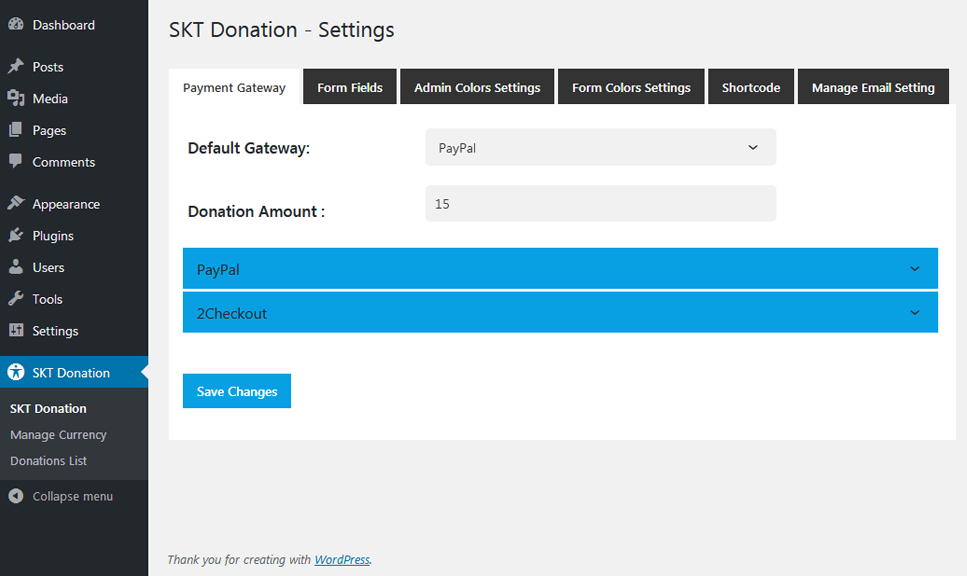
Task: Switch to the Form Fields tab
Action: (350, 88)
